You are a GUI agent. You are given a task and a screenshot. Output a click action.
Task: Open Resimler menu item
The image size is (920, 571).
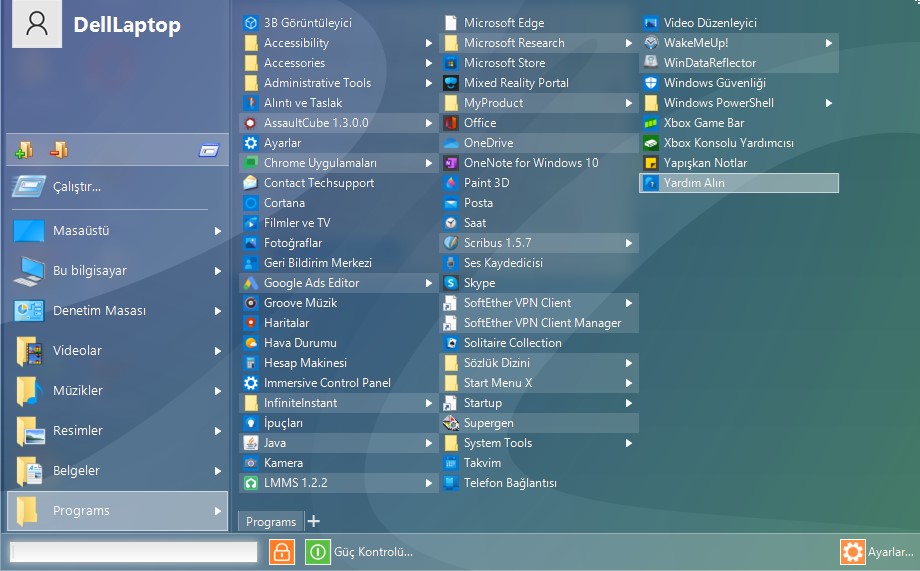(117, 430)
